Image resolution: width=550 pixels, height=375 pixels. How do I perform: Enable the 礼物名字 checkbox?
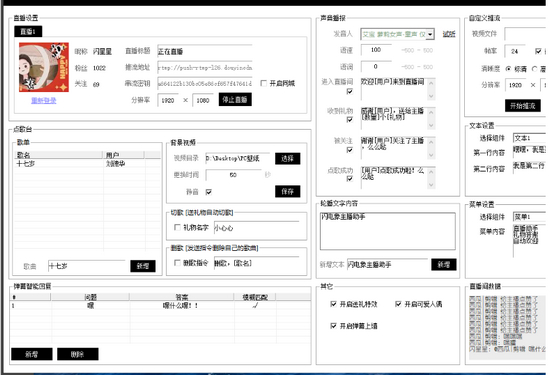(x=177, y=227)
